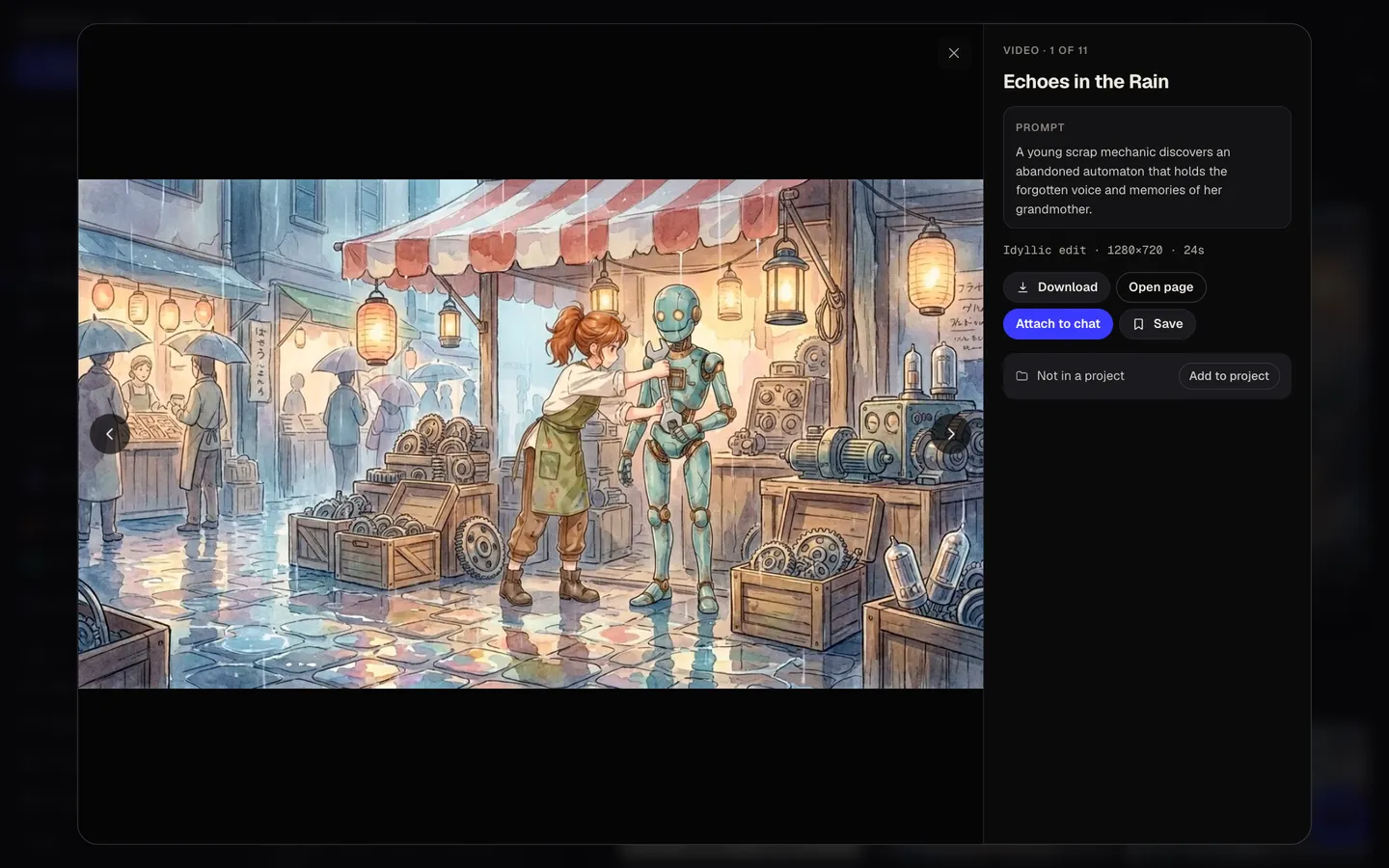Viewport: 1389px width, 868px height.
Task: Advance to the next media item
Action: click(x=951, y=434)
